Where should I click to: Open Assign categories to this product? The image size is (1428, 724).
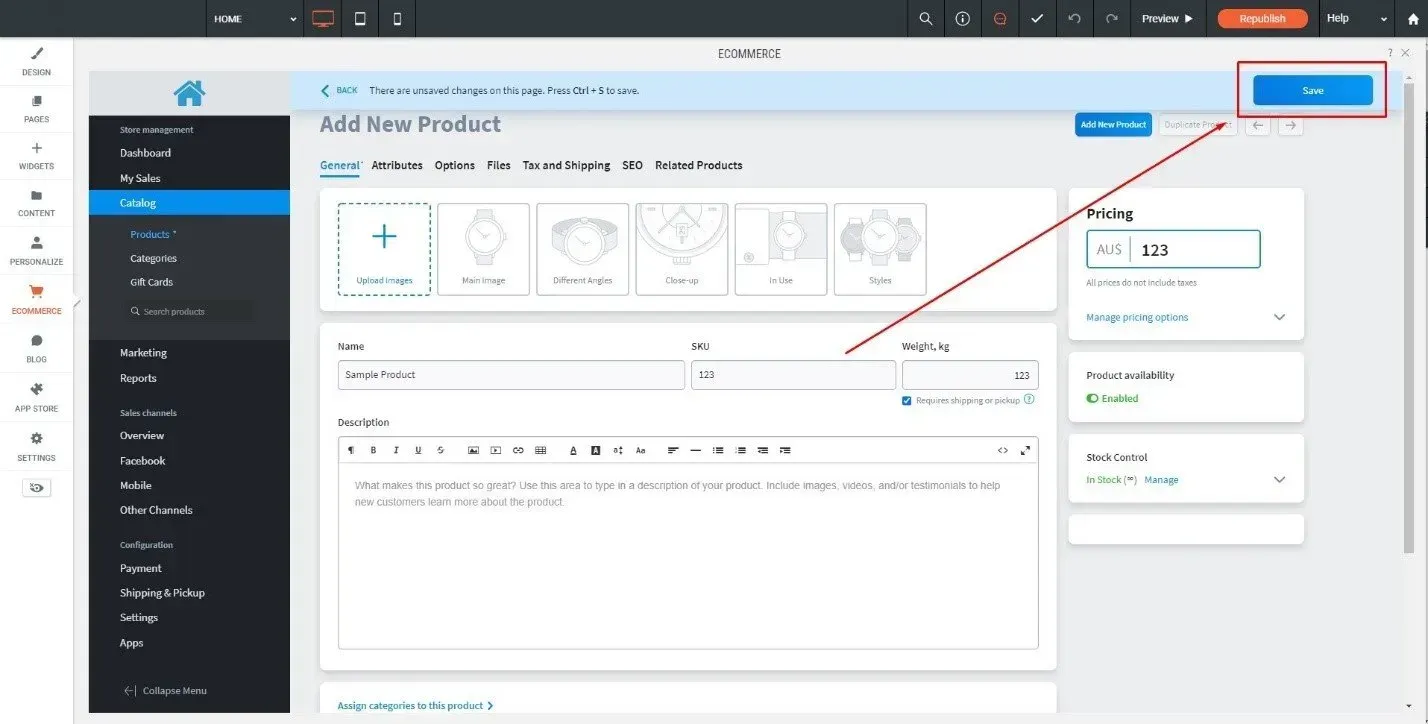[415, 705]
